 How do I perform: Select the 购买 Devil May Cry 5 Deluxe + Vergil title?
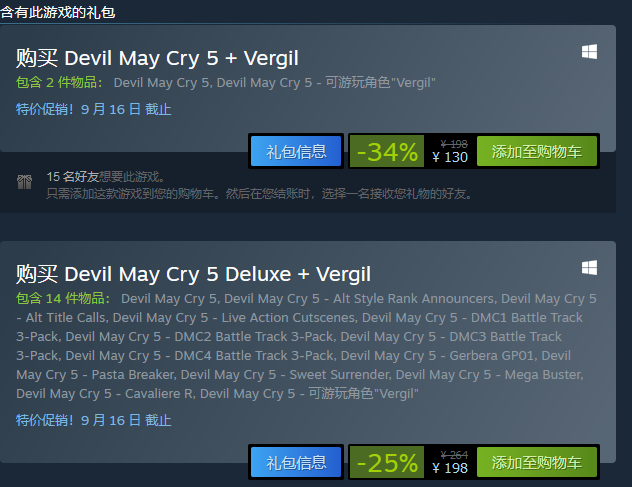[x=193, y=274]
